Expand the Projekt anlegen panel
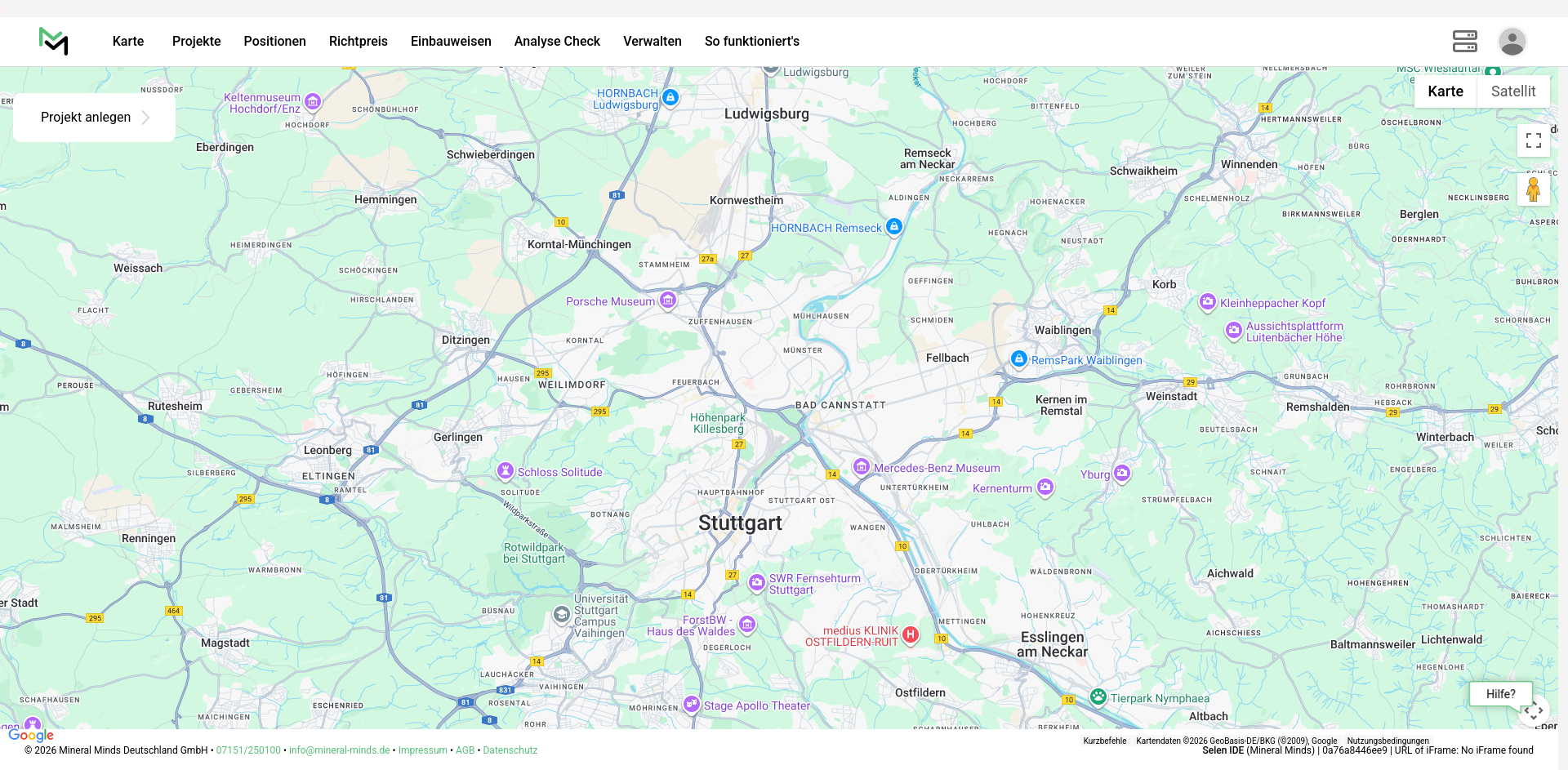Viewport: 1568px width, 770px height. point(94,118)
